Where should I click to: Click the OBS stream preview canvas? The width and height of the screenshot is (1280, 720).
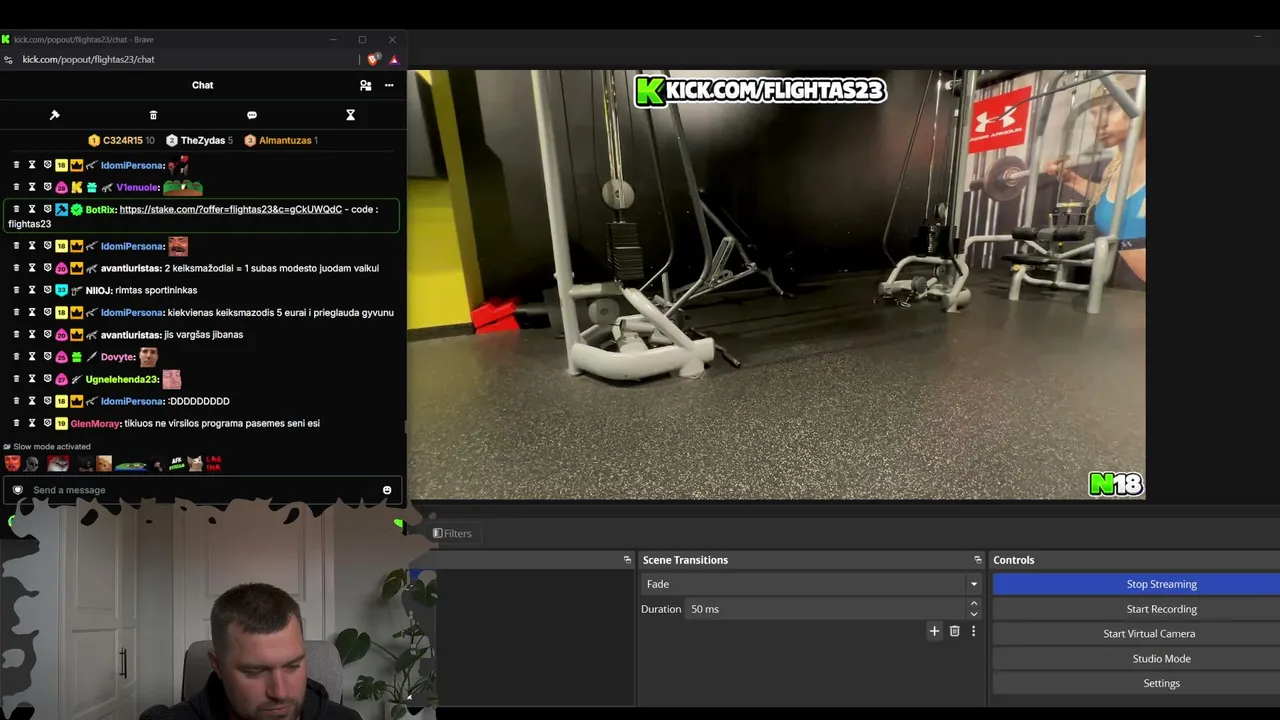[776, 285]
